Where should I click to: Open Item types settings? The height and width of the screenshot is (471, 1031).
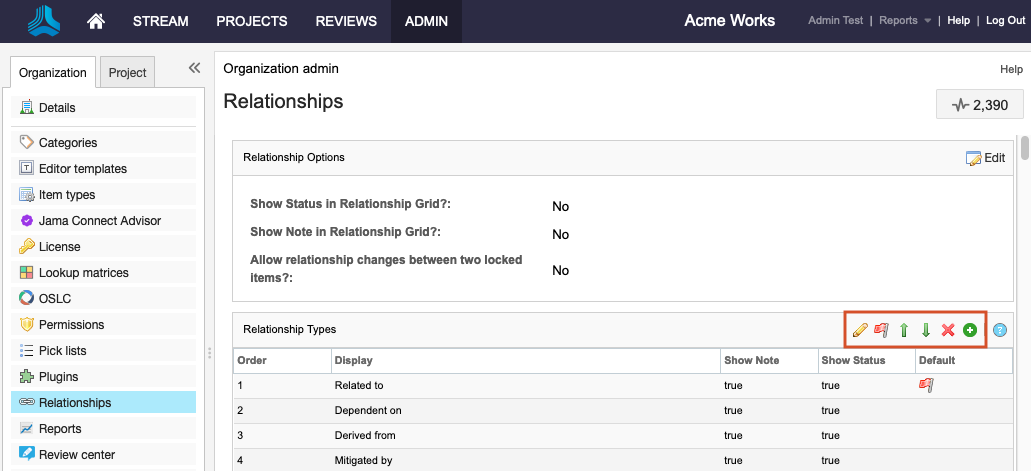click(103, 195)
